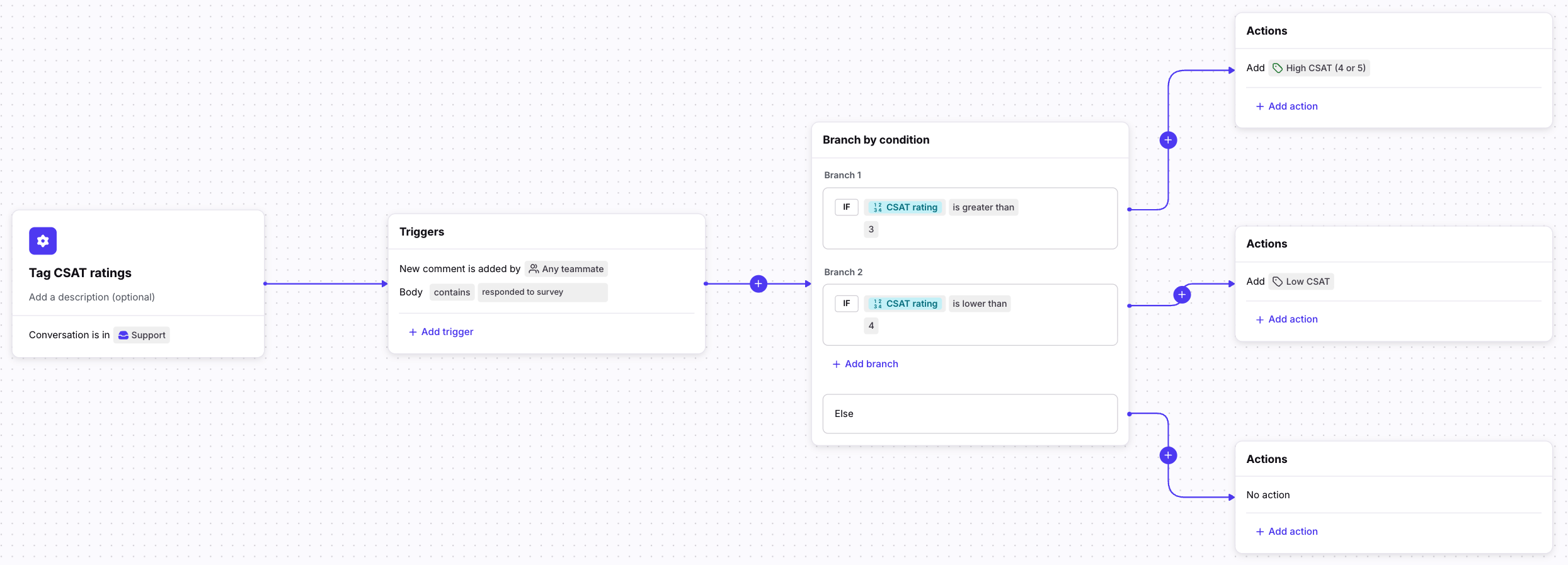Open the 'contains' operator dropdown
The image size is (1568, 565).
click(452, 292)
